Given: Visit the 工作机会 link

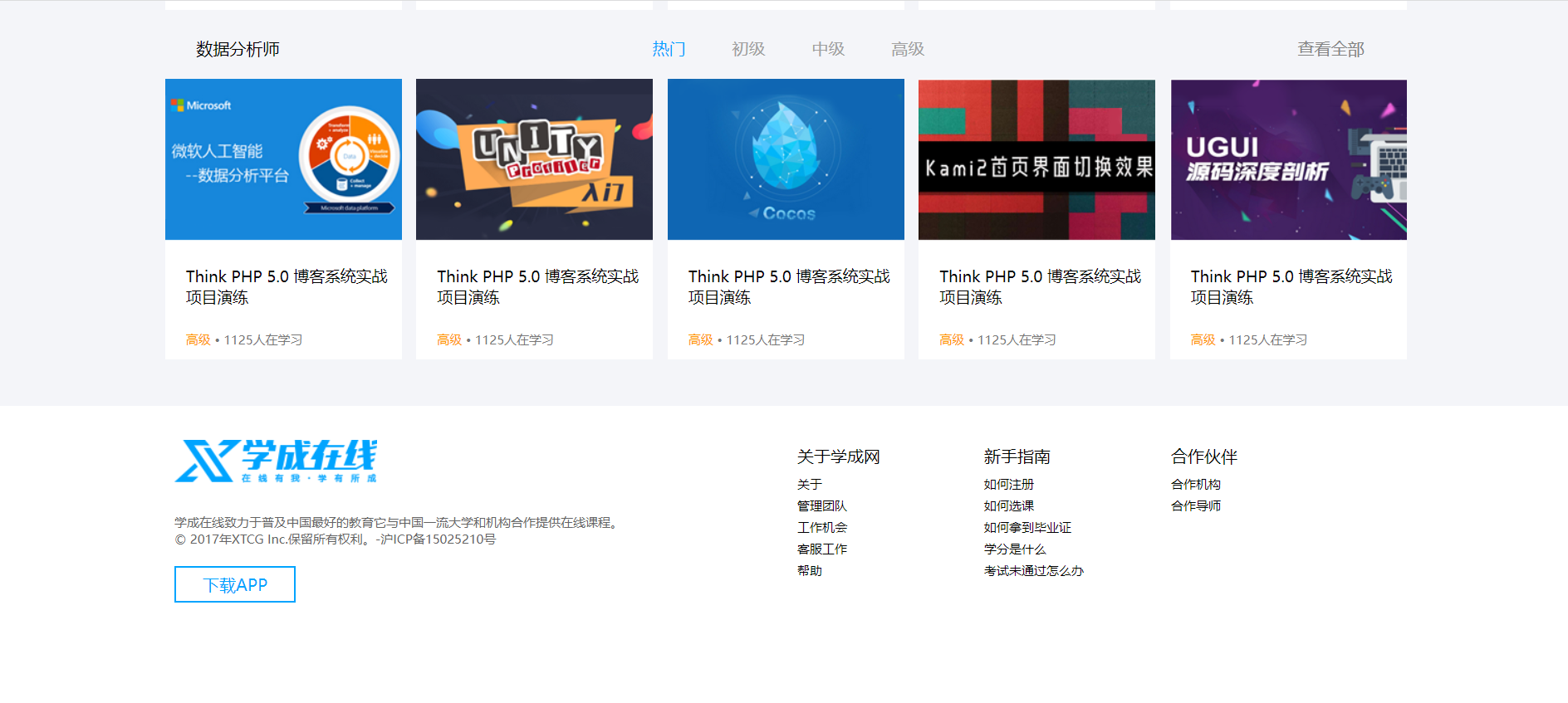Looking at the screenshot, I should point(822,527).
